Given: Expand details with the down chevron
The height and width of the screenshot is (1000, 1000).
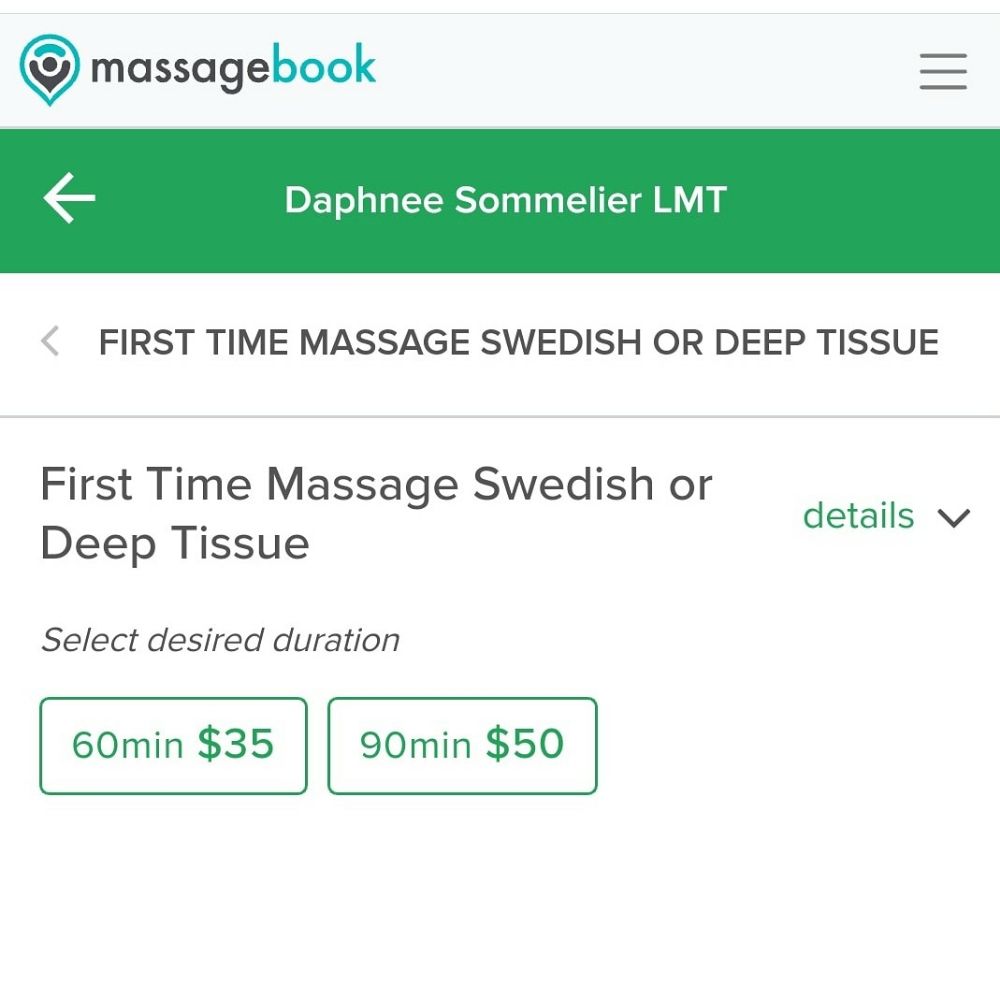Looking at the screenshot, I should pyautogui.click(x=954, y=517).
